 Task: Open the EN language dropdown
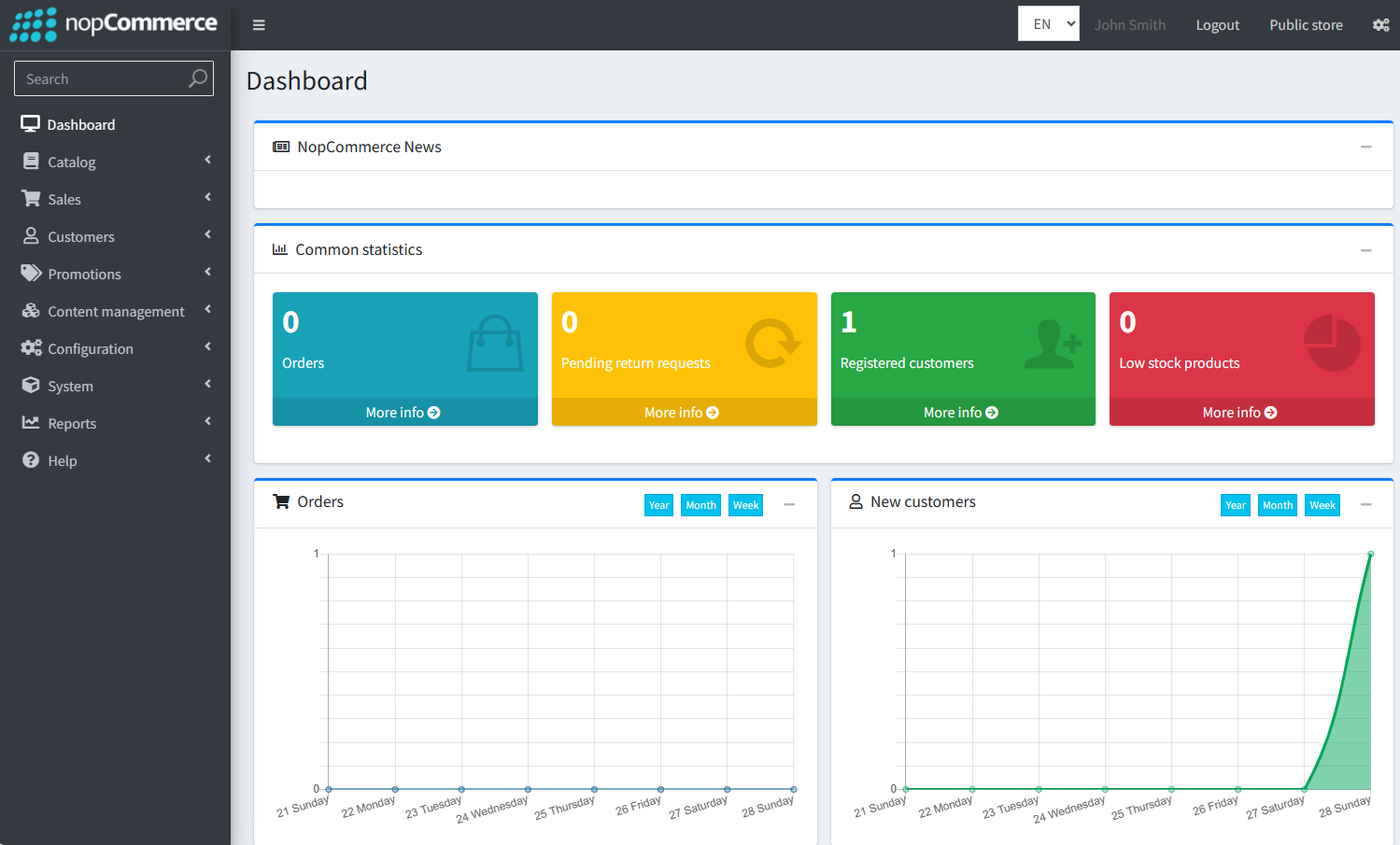pos(1048,24)
